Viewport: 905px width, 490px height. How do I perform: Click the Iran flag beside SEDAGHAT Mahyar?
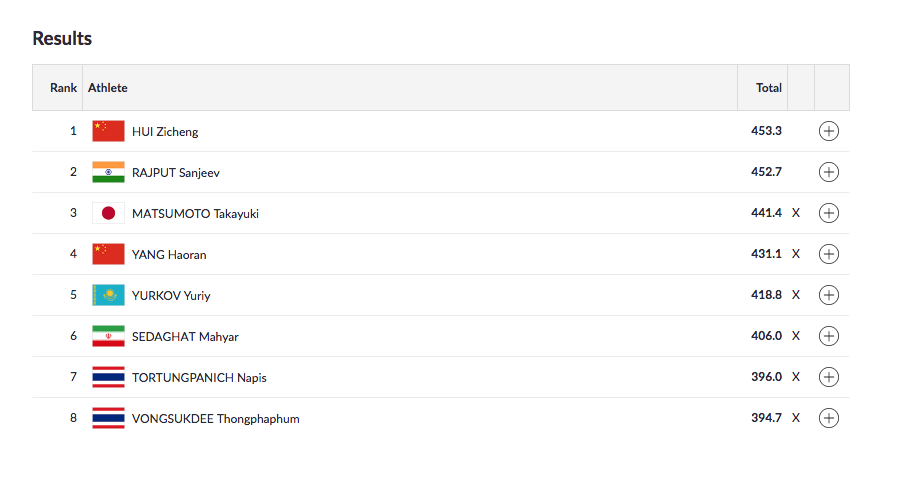[x=108, y=336]
